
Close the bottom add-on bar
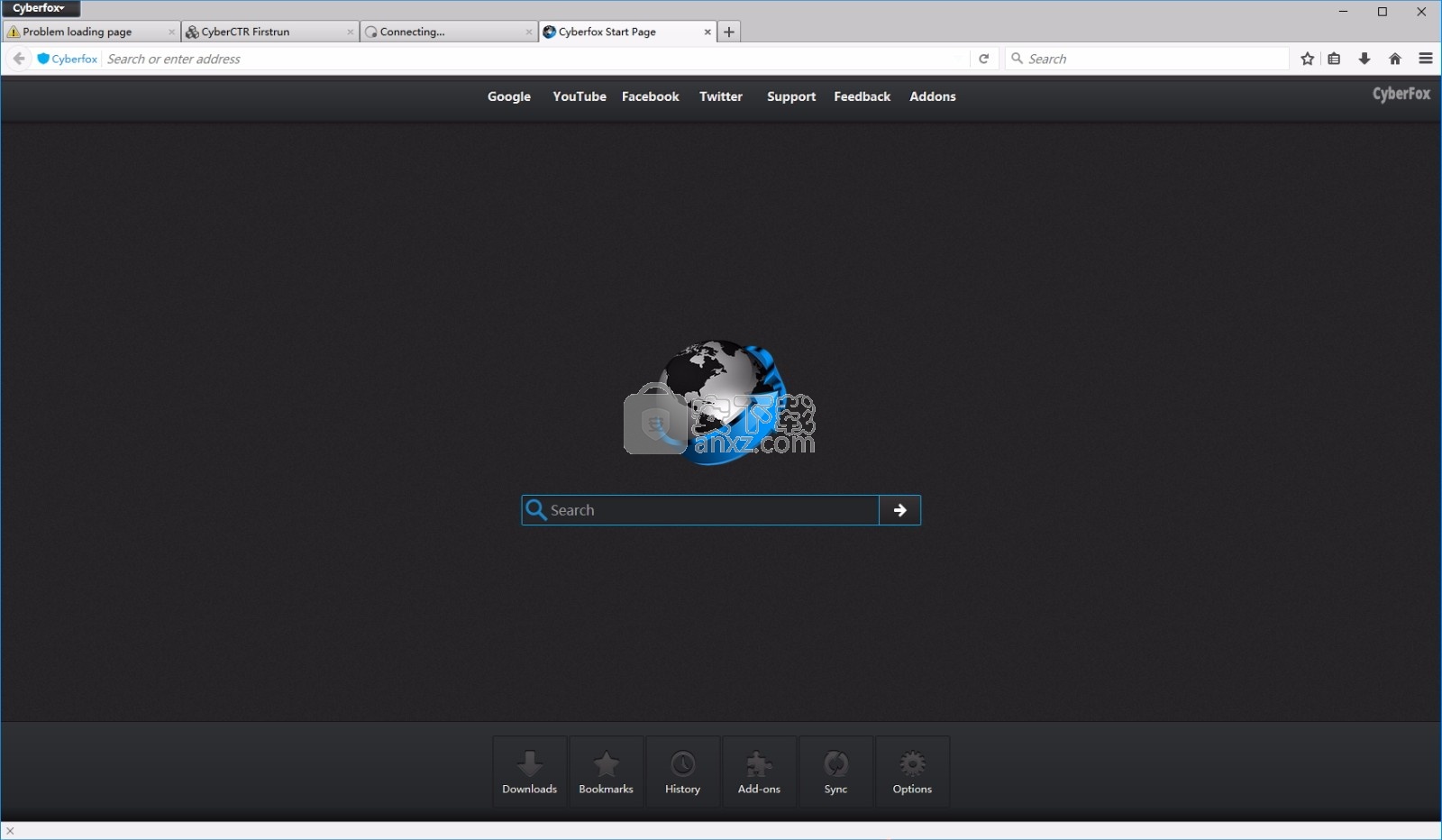pyautogui.click(x=10, y=831)
